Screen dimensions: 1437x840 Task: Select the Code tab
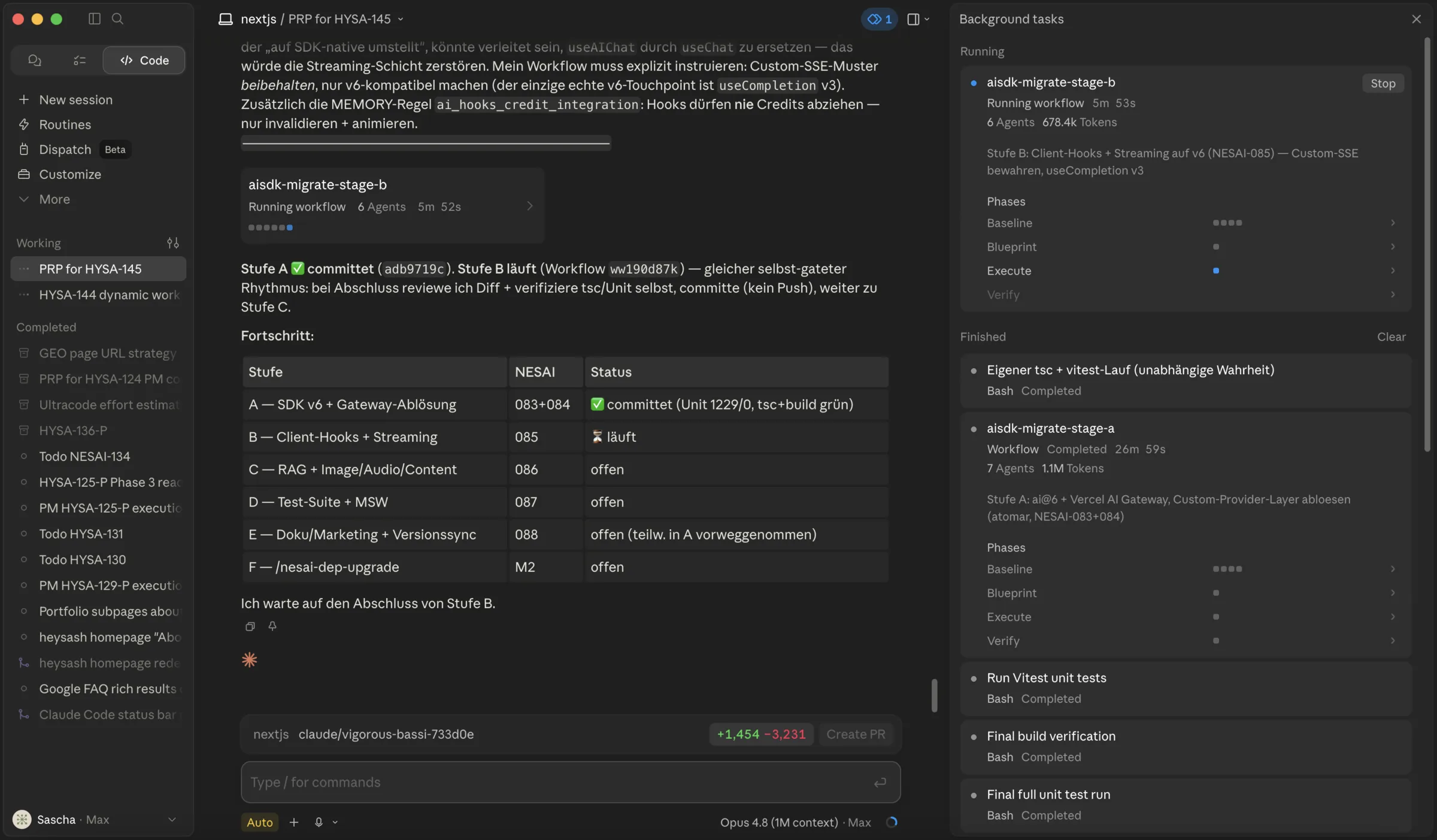[144, 60]
